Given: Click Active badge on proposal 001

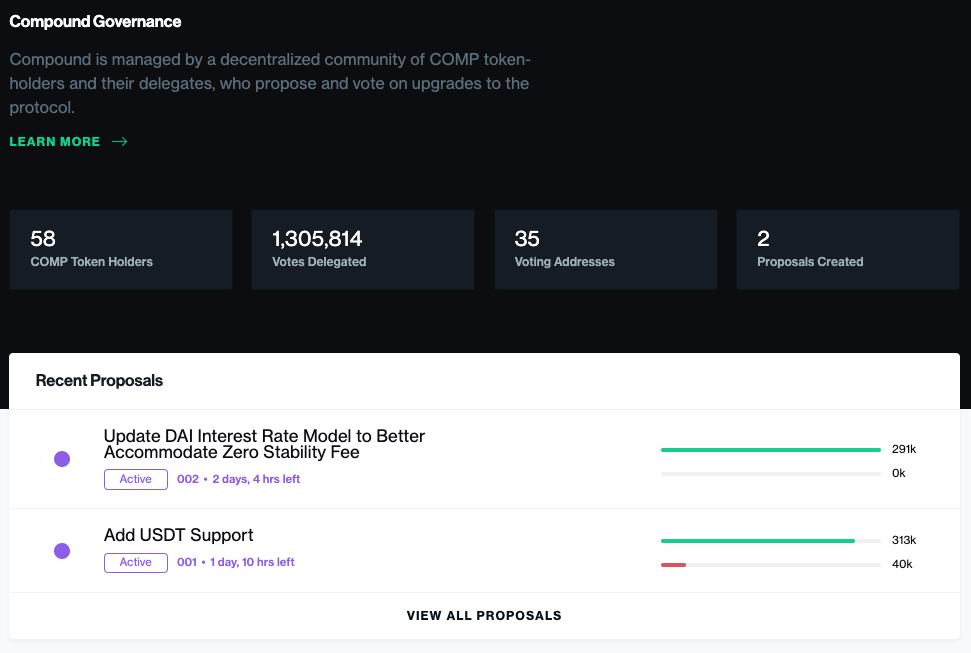Looking at the screenshot, I should [136, 563].
